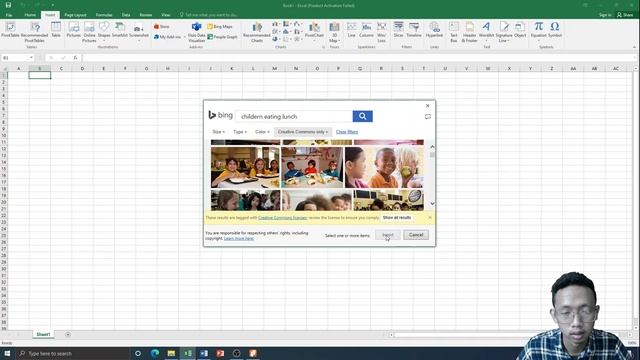Switch to the Page Layout tab
This screenshot has width=640, height=360.
click(x=76, y=15)
